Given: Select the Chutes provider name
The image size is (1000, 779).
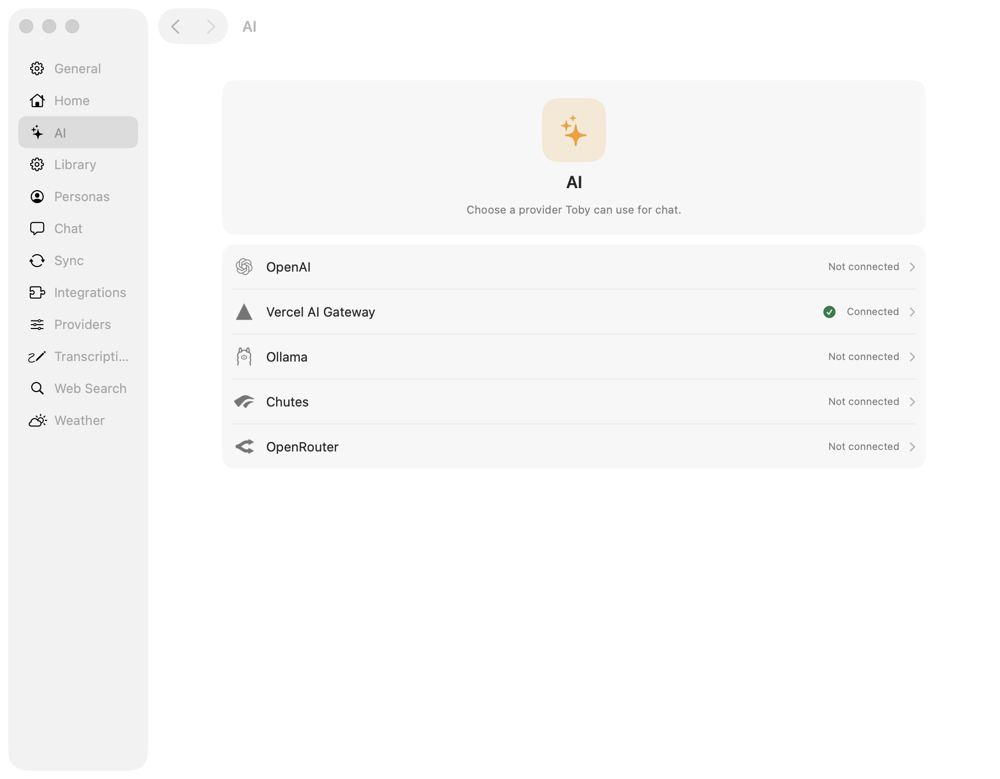Looking at the screenshot, I should 287,401.
